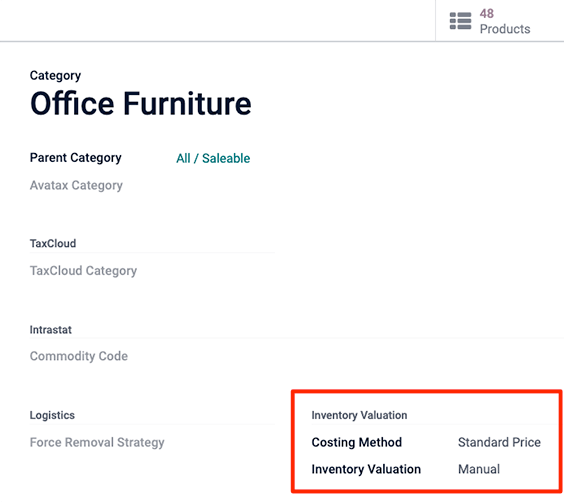Click the Office Furniture category name
564x502 pixels.
(141, 104)
